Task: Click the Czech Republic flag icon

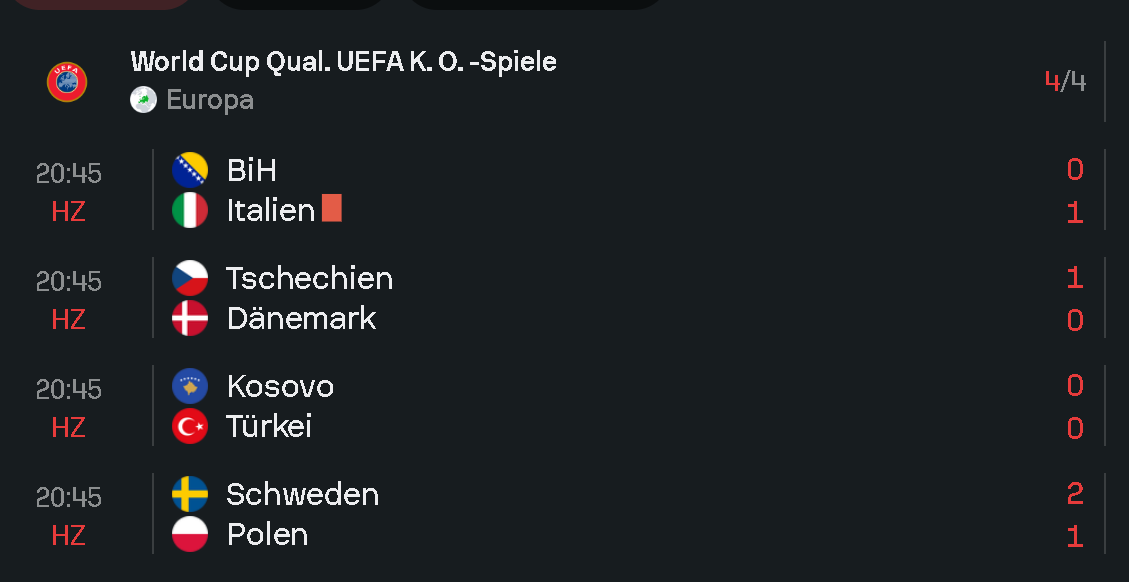Action: coord(190,278)
